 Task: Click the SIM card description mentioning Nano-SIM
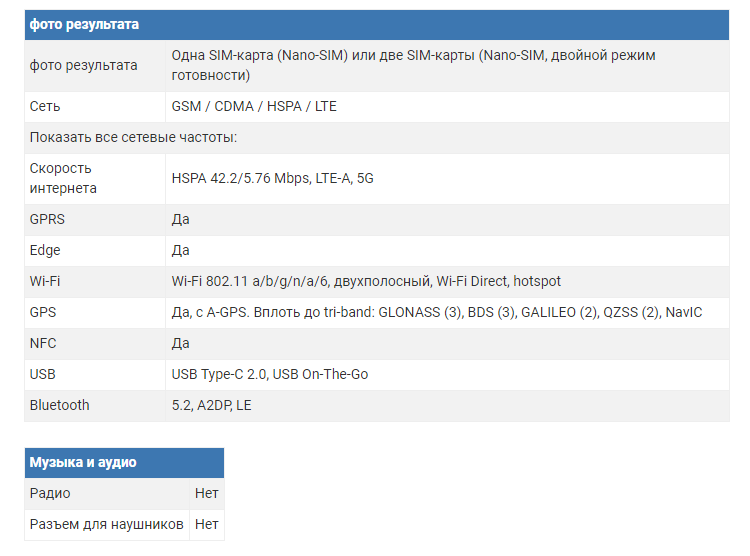(x=413, y=65)
